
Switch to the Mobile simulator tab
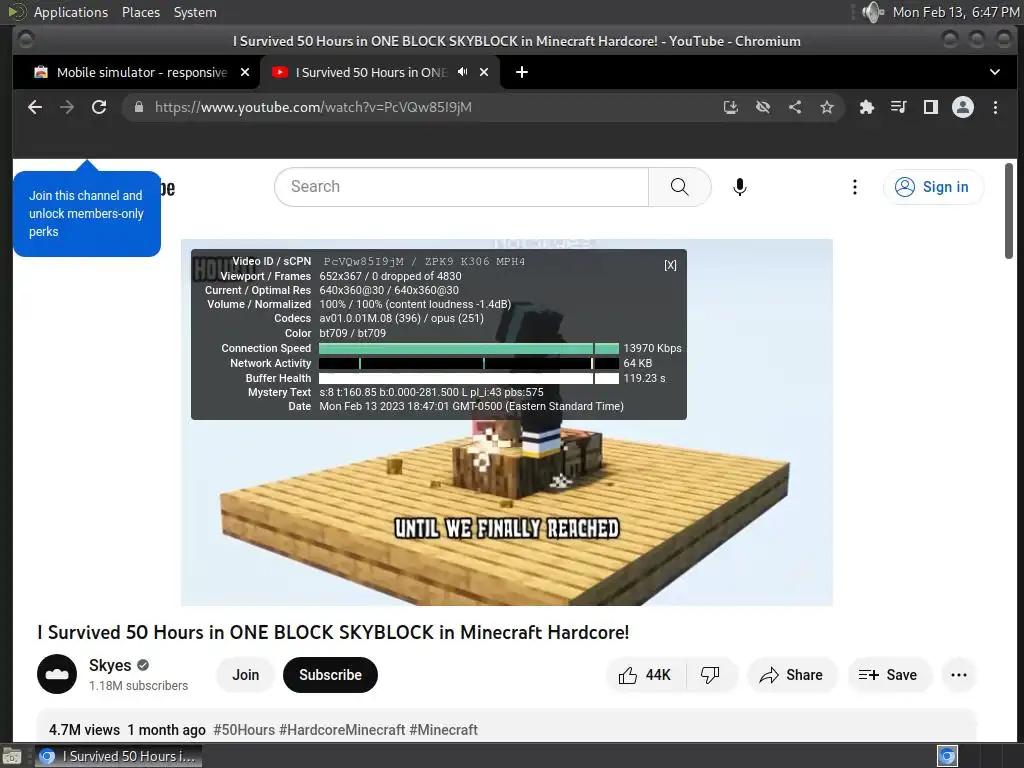tap(136, 72)
